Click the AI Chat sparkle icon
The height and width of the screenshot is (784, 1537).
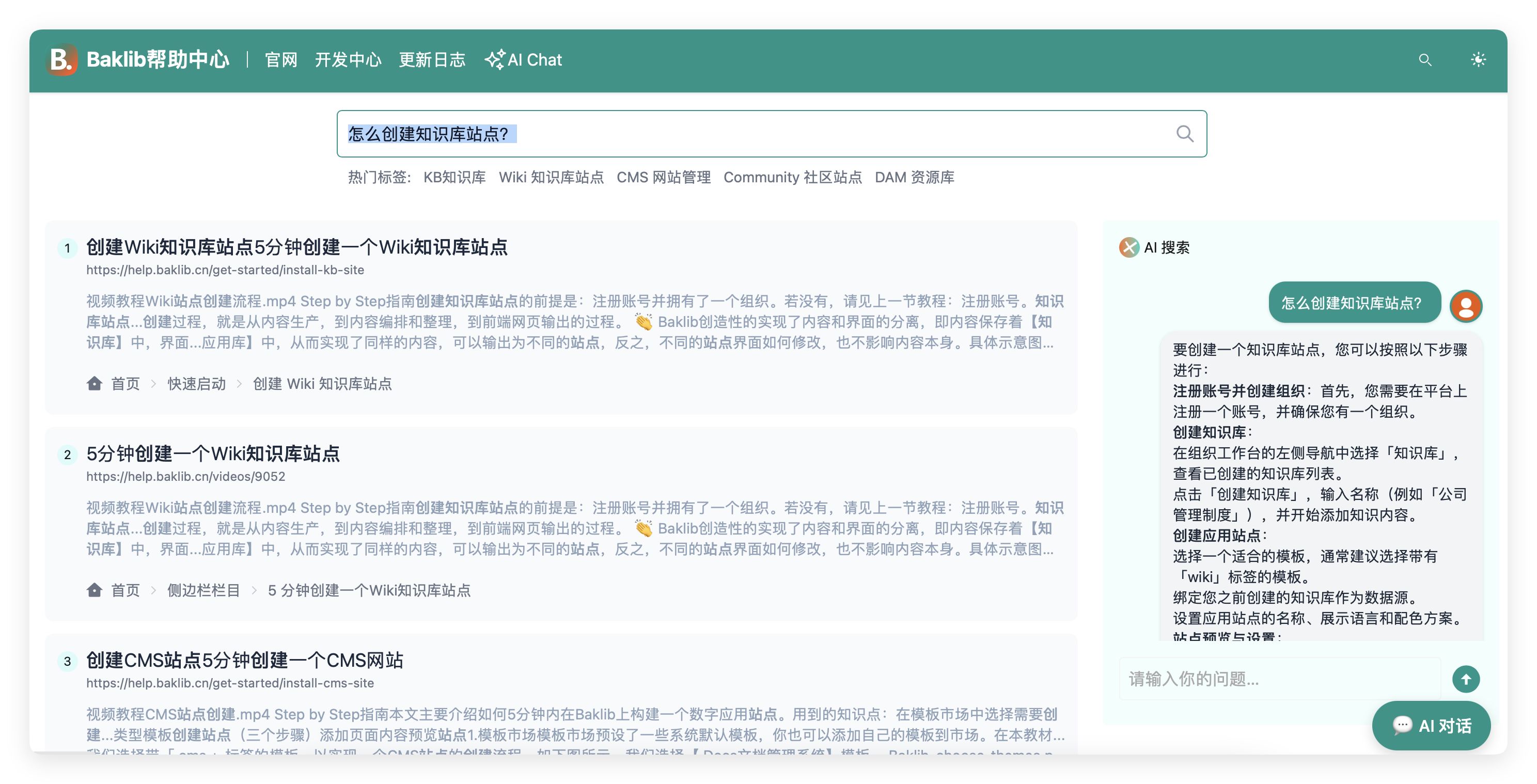(x=495, y=60)
